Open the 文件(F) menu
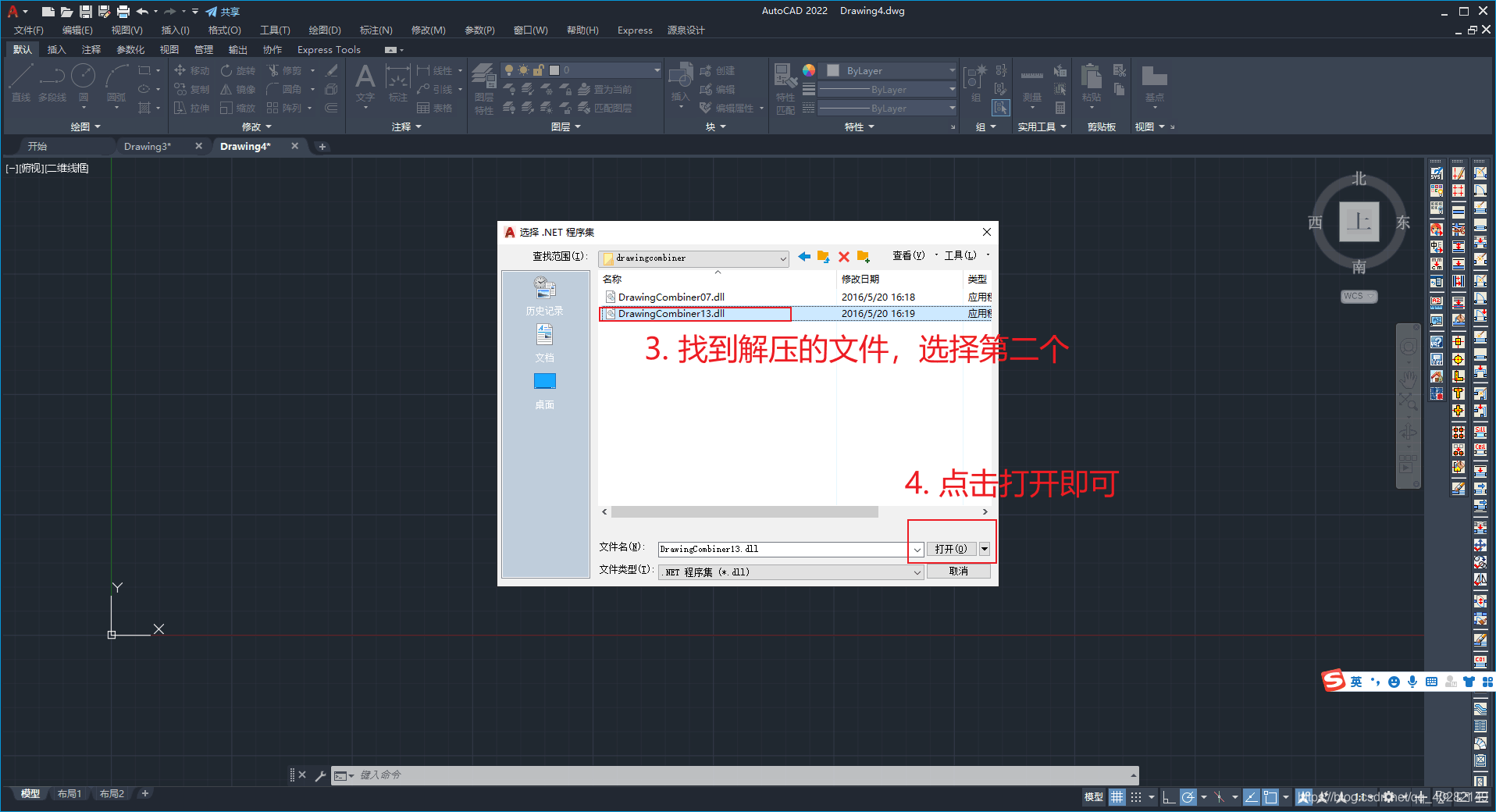Screen dimensions: 1496x812 point(29,30)
